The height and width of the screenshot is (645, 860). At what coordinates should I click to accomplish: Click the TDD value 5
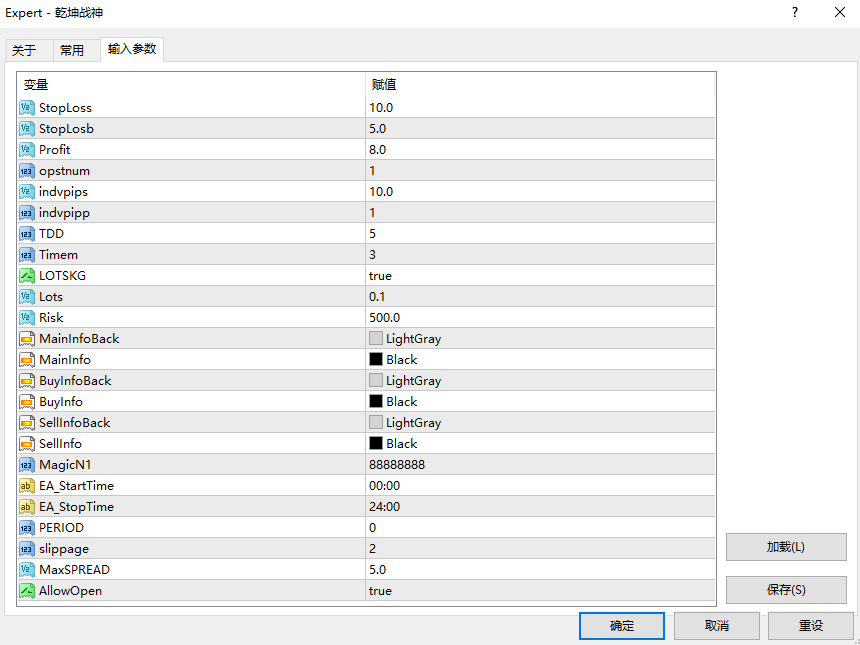point(372,234)
